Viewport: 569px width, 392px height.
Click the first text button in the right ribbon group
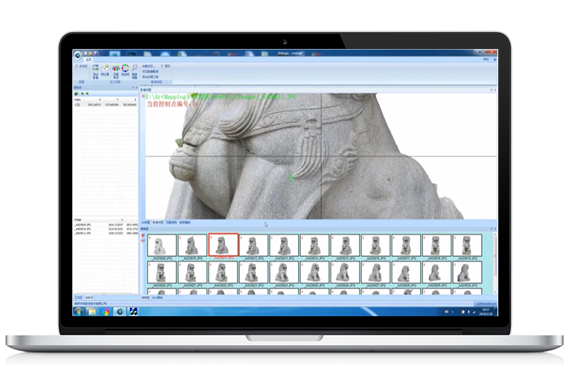click(x=148, y=66)
